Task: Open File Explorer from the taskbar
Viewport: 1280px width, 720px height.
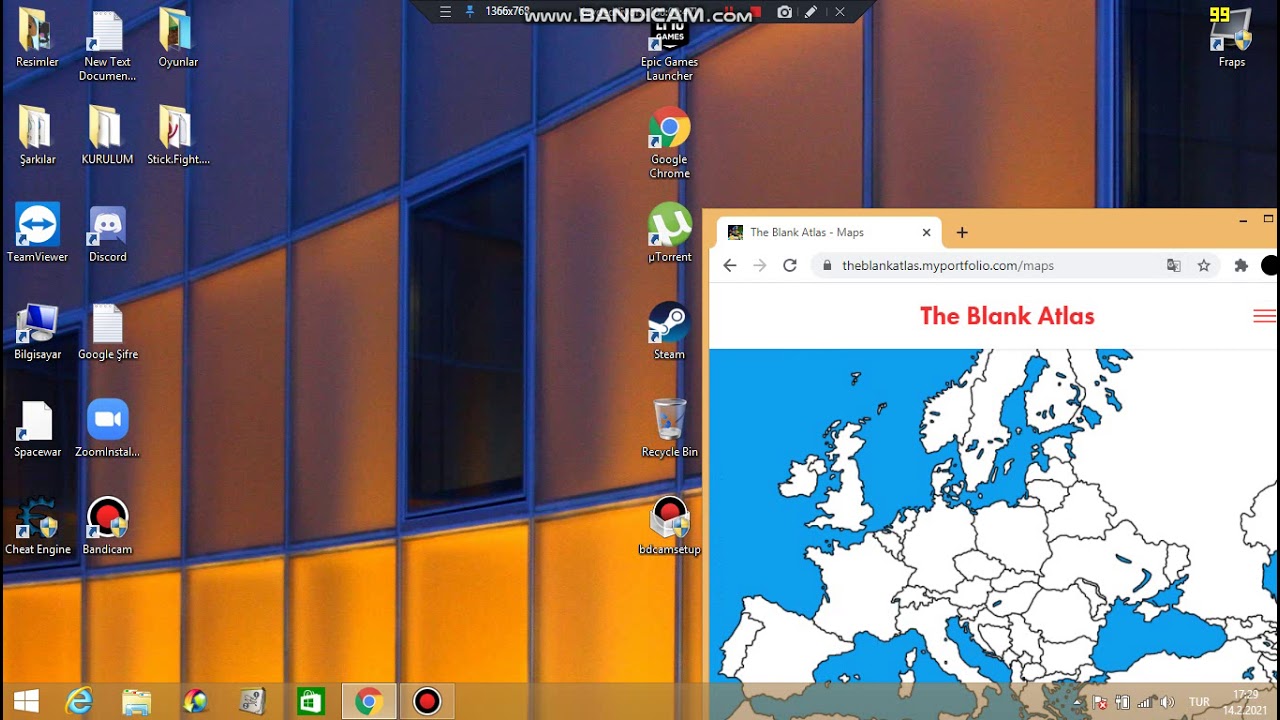Action: (x=137, y=702)
